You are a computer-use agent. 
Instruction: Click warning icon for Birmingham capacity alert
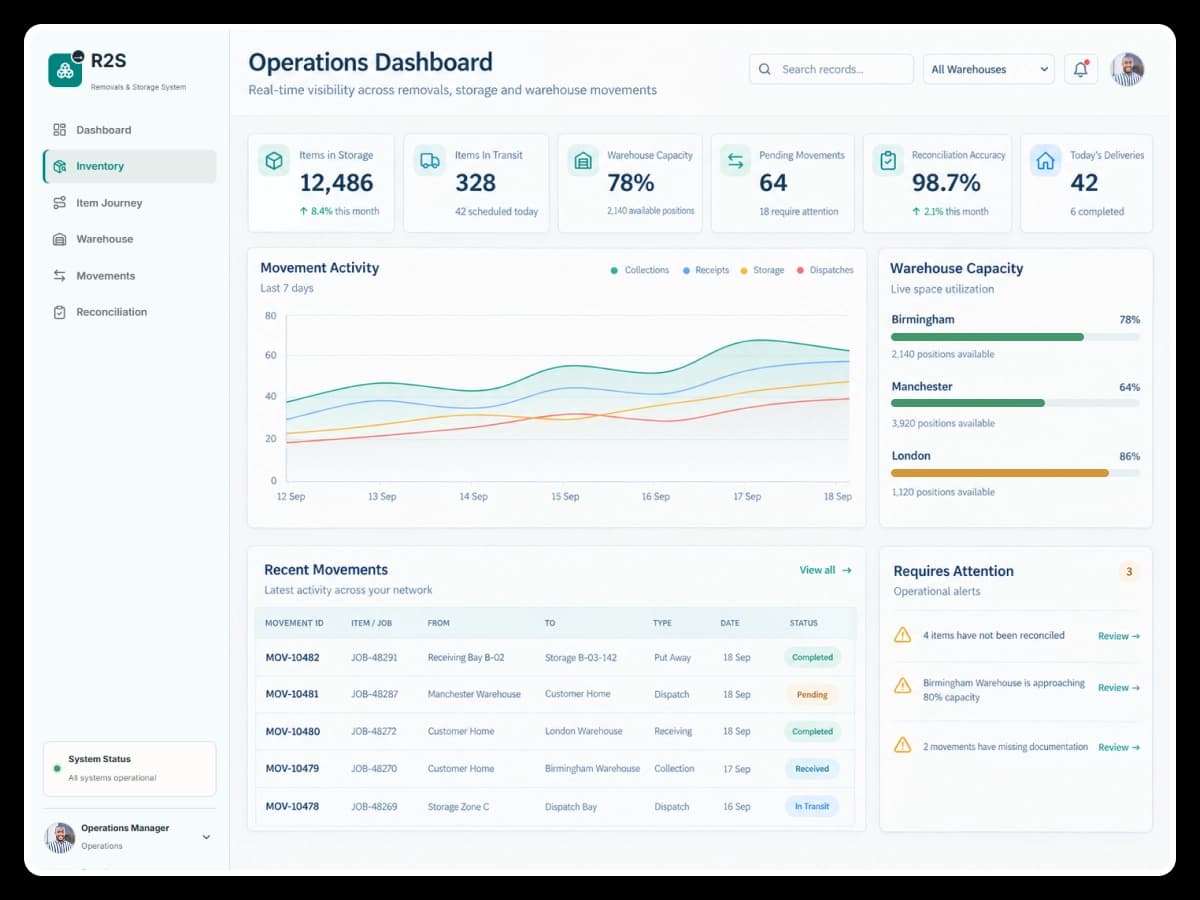click(x=903, y=685)
